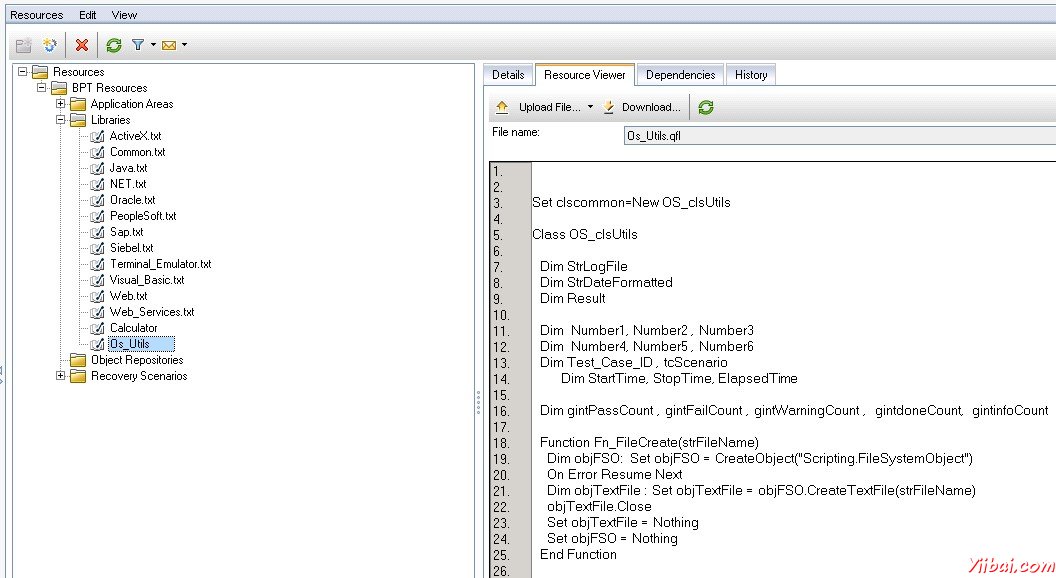The image size is (1056, 578).
Task: Open the Filter dropdown arrow
Action: pyautogui.click(x=153, y=45)
